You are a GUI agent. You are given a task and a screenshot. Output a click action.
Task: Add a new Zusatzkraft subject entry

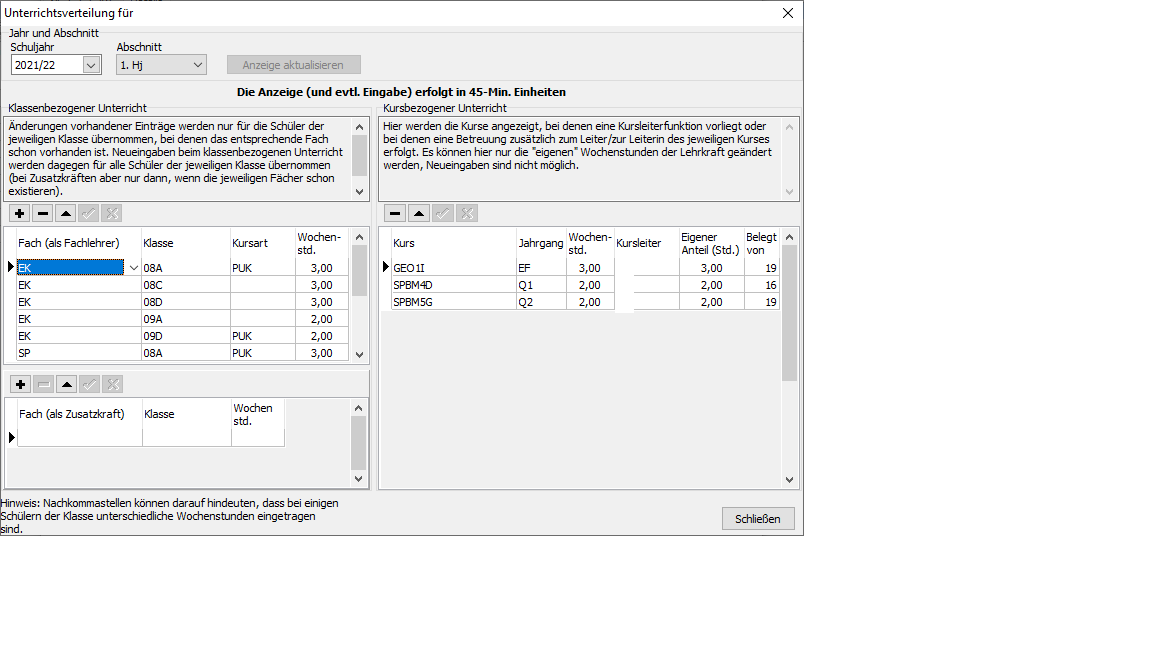[x=20, y=384]
